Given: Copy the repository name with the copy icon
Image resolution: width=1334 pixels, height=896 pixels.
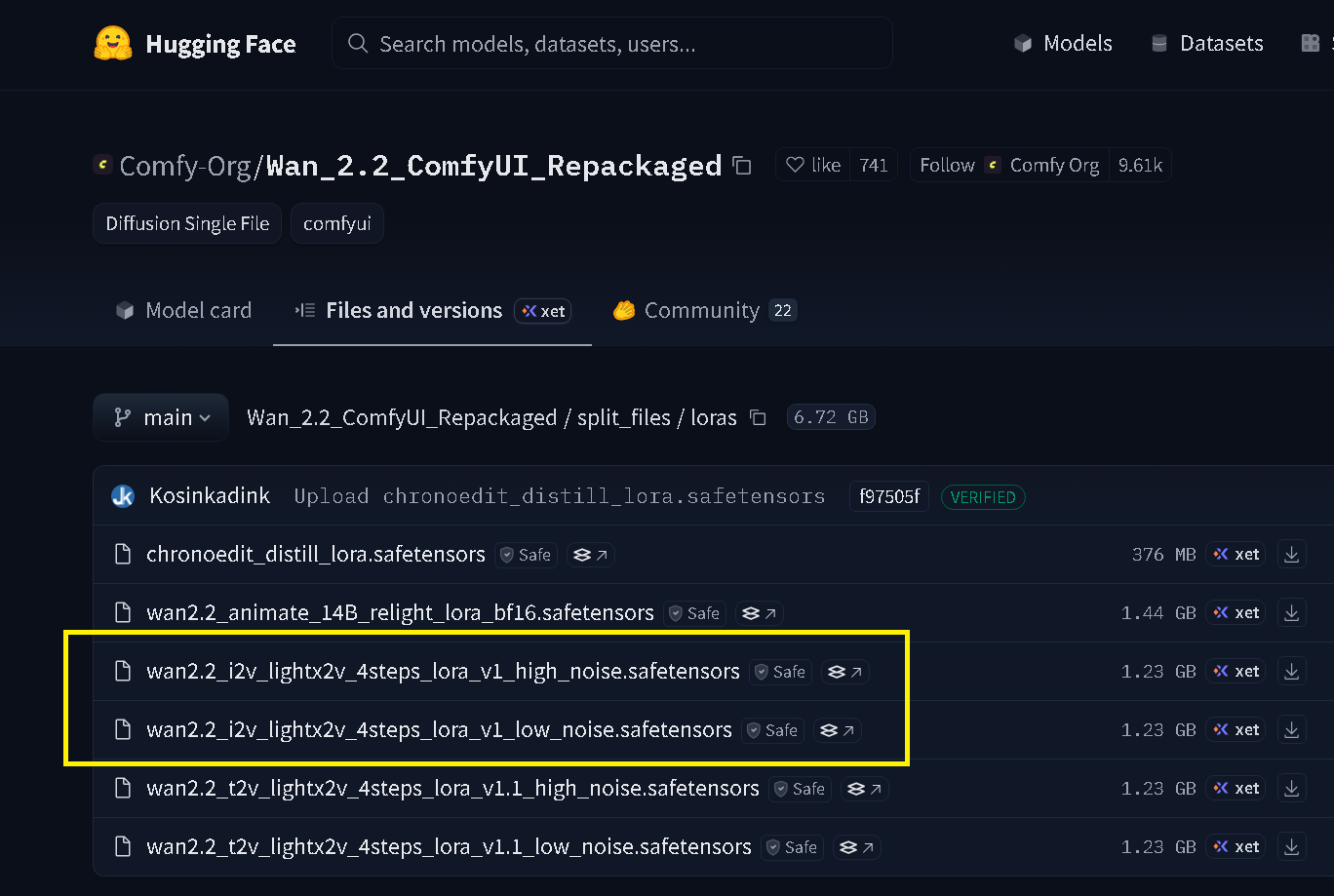Looking at the screenshot, I should point(742,166).
